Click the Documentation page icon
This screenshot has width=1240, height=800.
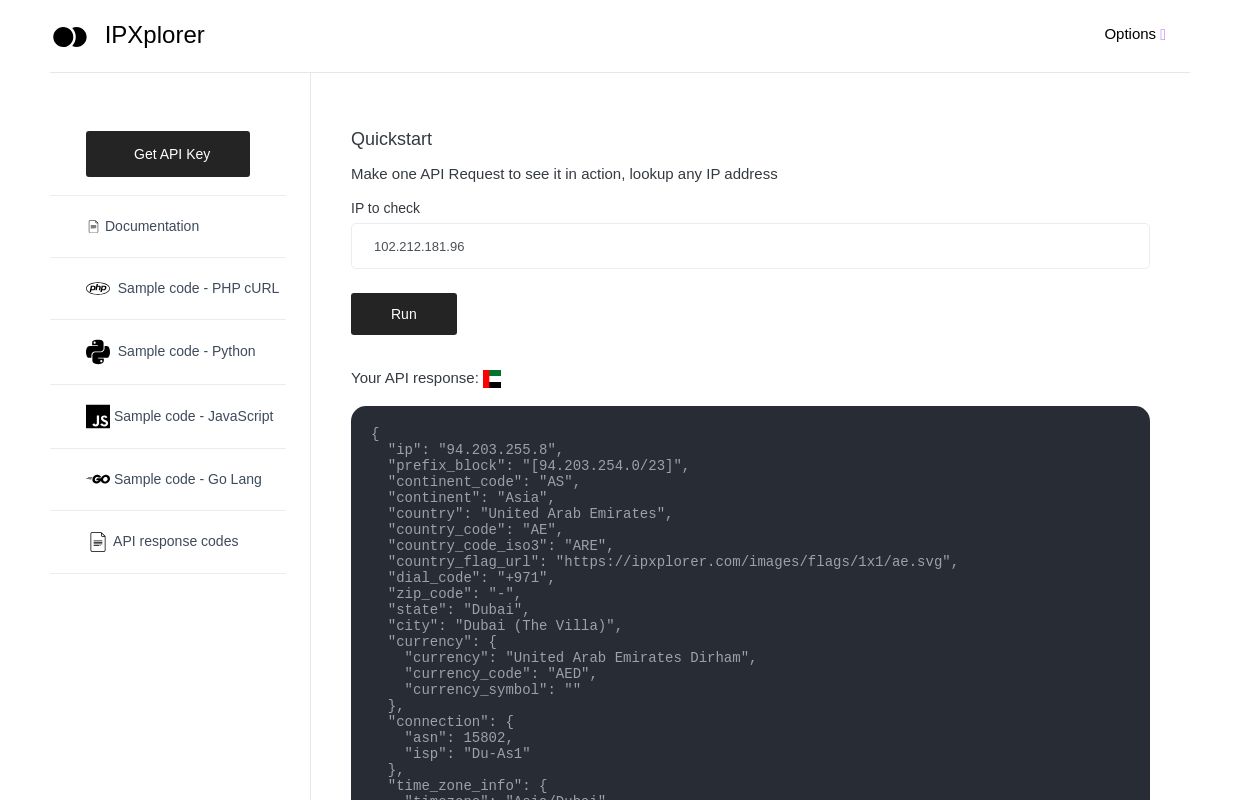(x=93, y=227)
